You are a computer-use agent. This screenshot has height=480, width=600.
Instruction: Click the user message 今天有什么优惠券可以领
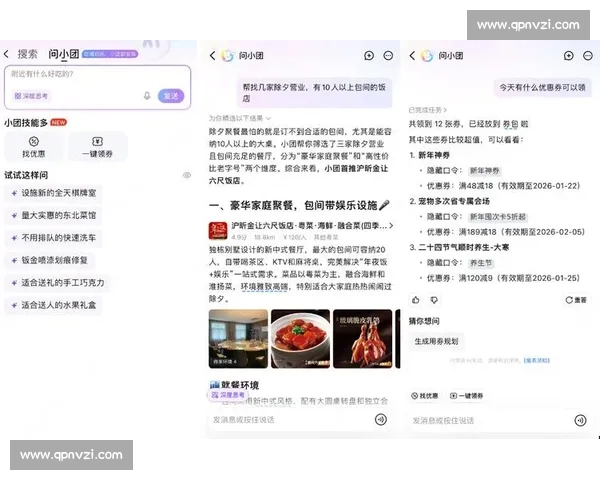point(542,88)
